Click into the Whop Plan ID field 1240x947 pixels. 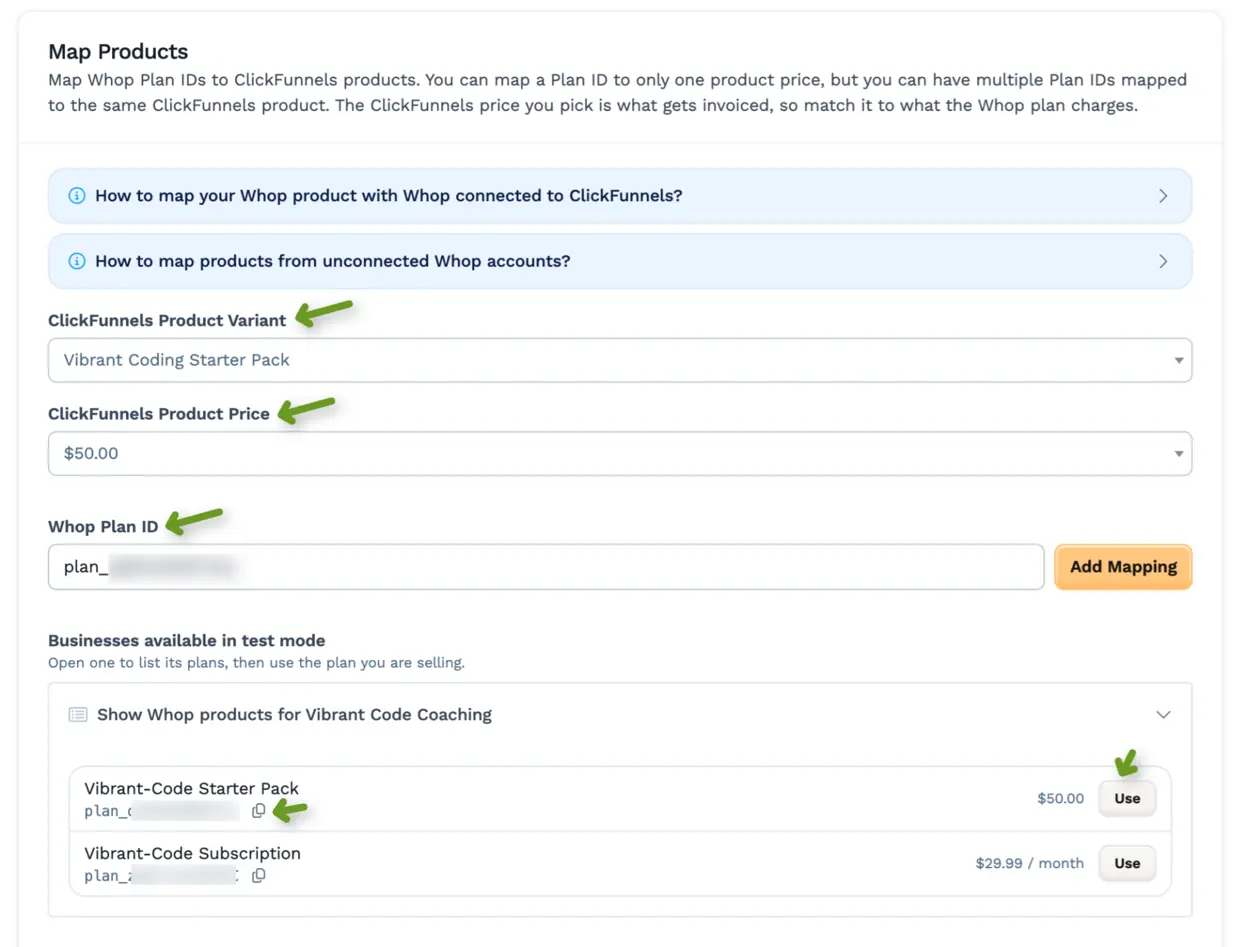pyautogui.click(x=546, y=567)
